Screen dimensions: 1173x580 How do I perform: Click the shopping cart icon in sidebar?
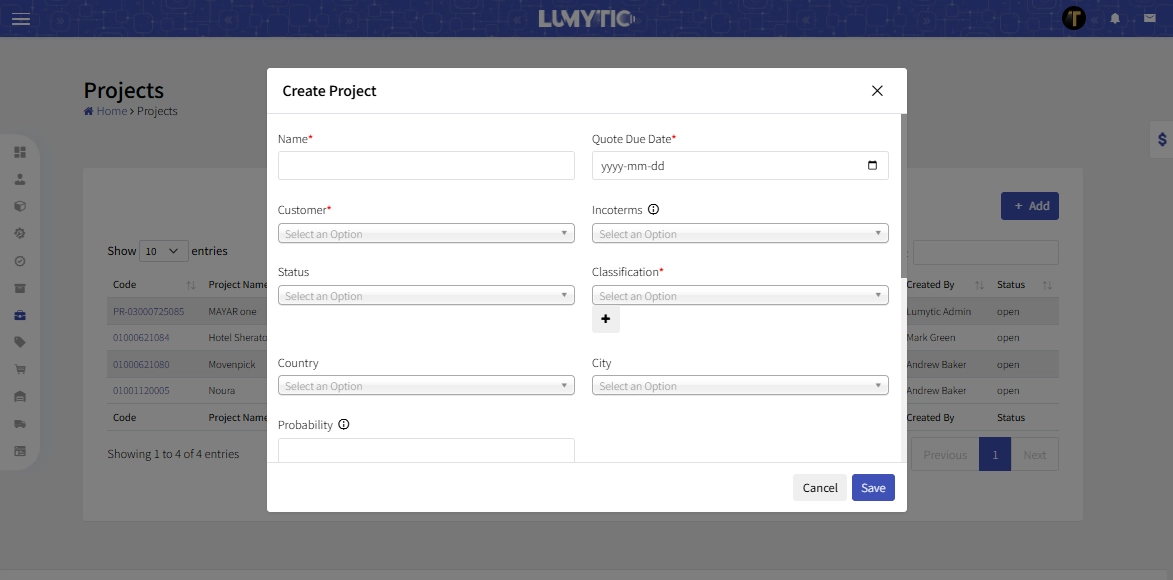[x=21, y=367]
